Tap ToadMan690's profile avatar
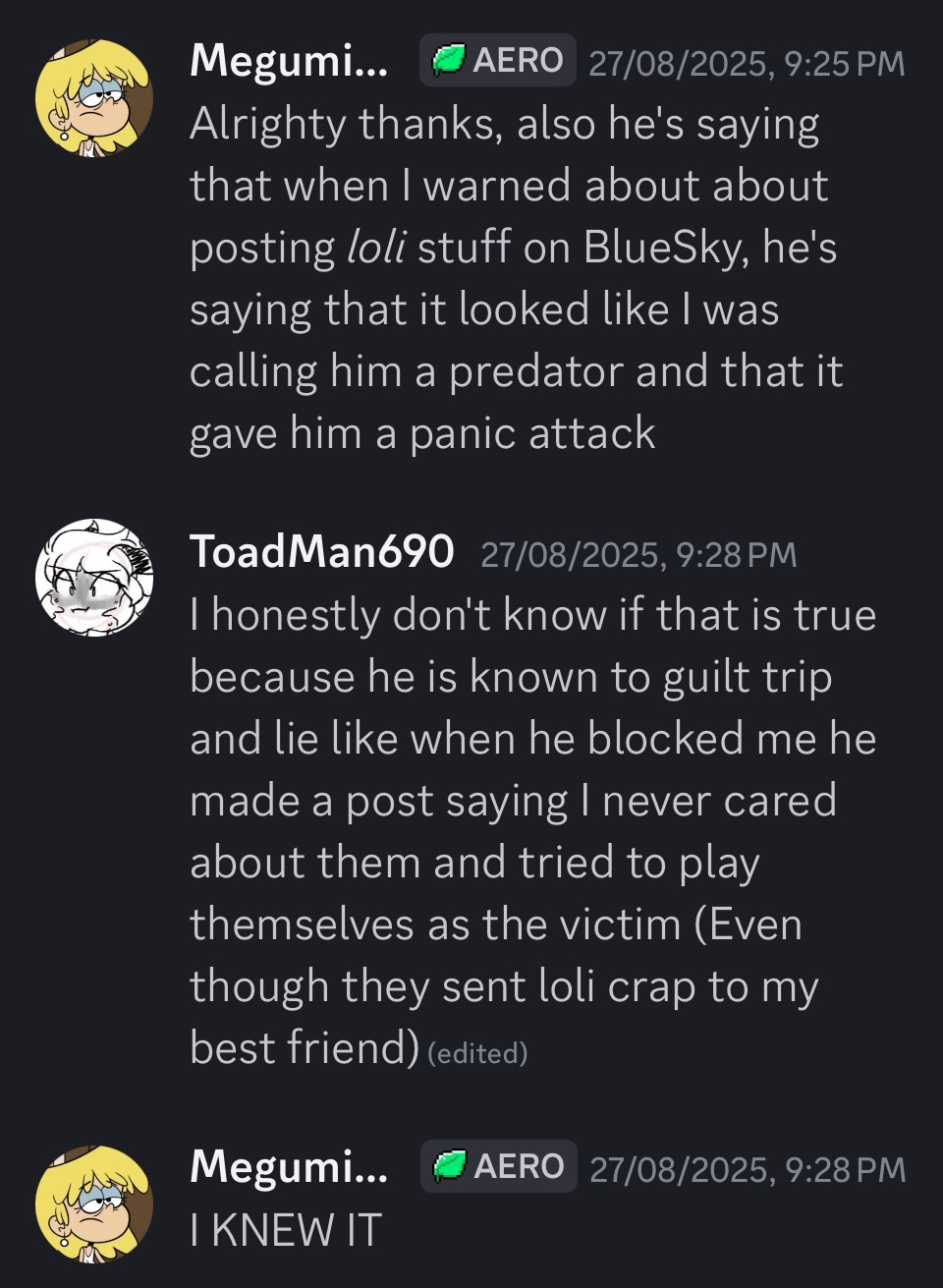This screenshot has width=943, height=1288. [x=94, y=579]
